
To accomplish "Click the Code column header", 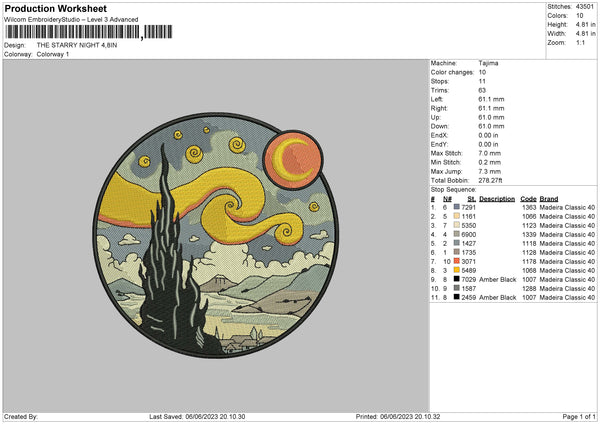I will tap(528, 199).
